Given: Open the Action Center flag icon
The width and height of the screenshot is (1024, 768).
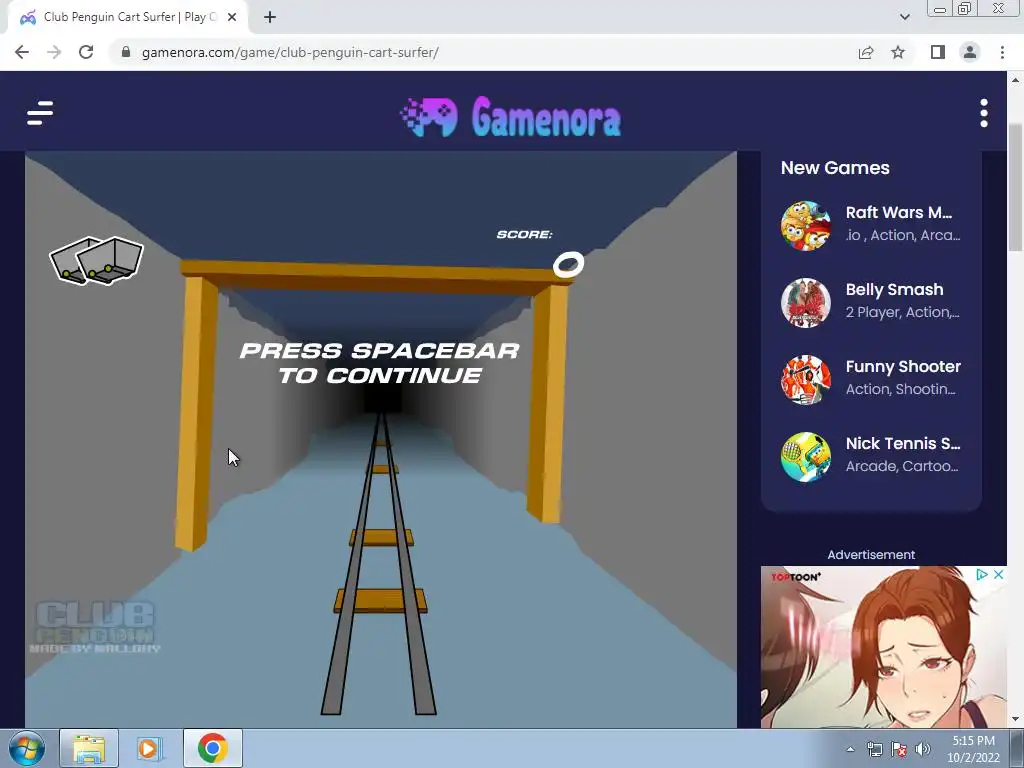Looking at the screenshot, I should click(899, 749).
